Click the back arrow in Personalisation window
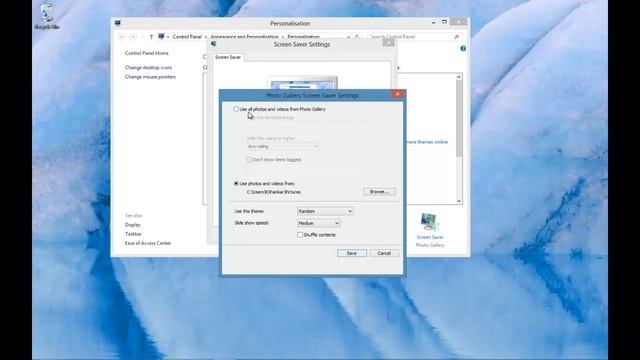The height and width of the screenshot is (360, 640). coord(122,37)
